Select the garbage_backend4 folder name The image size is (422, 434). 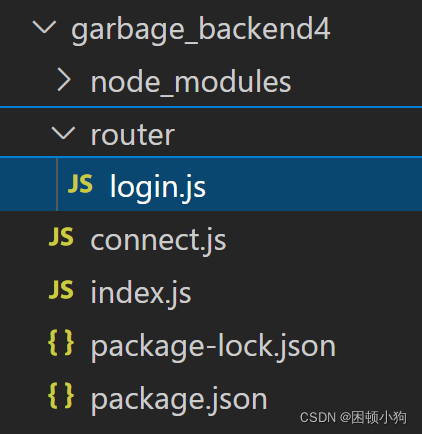(x=201, y=30)
